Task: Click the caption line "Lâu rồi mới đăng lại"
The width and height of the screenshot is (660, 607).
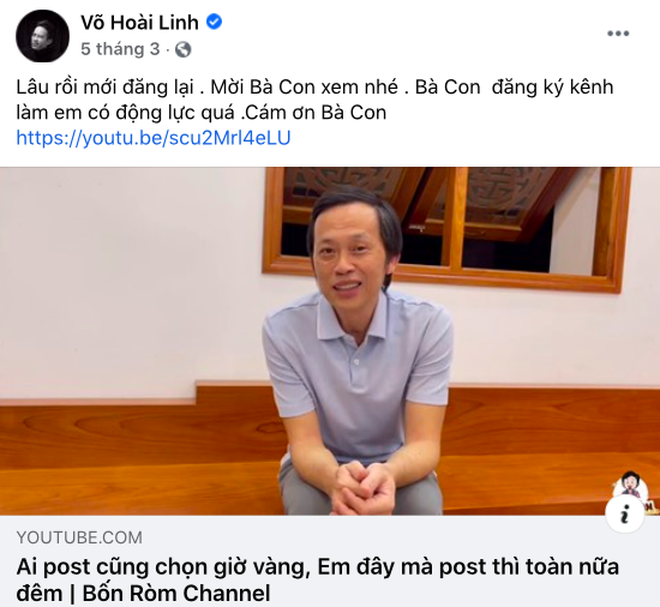Action: (105, 87)
